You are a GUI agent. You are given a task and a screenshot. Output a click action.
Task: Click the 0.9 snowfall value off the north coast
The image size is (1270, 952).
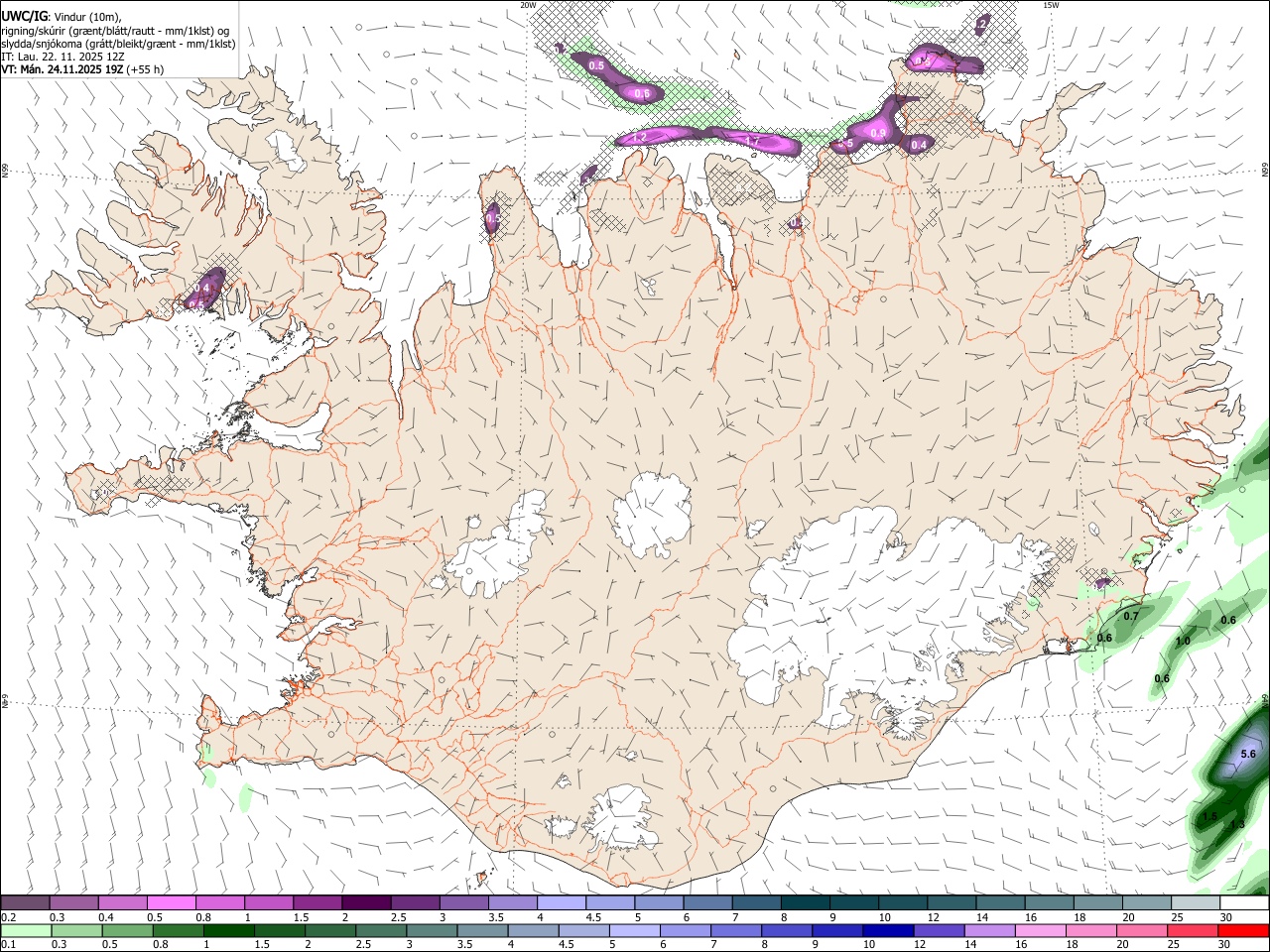[x=878, y=133]
